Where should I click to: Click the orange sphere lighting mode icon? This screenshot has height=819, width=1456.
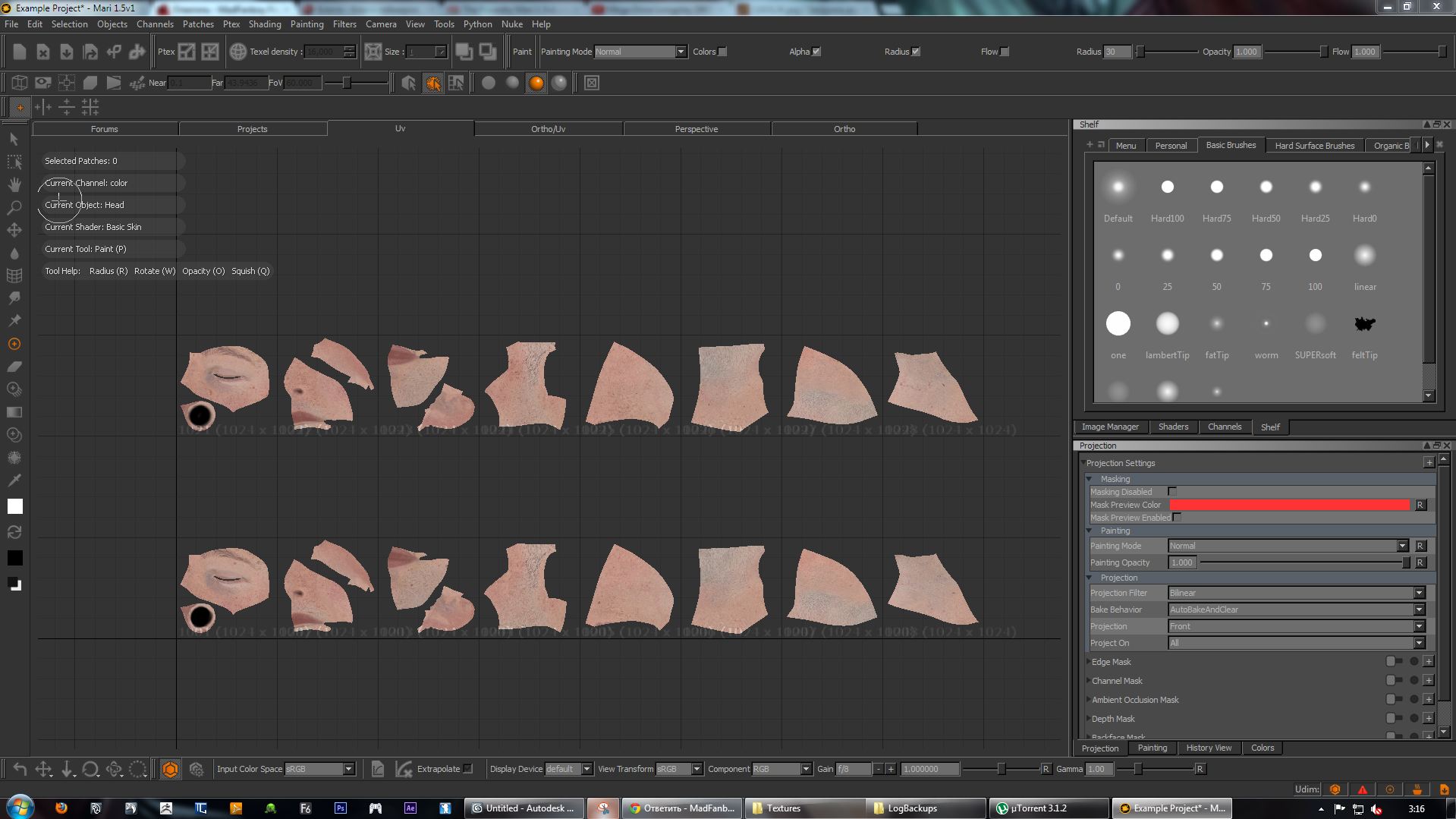click(536, 83)
